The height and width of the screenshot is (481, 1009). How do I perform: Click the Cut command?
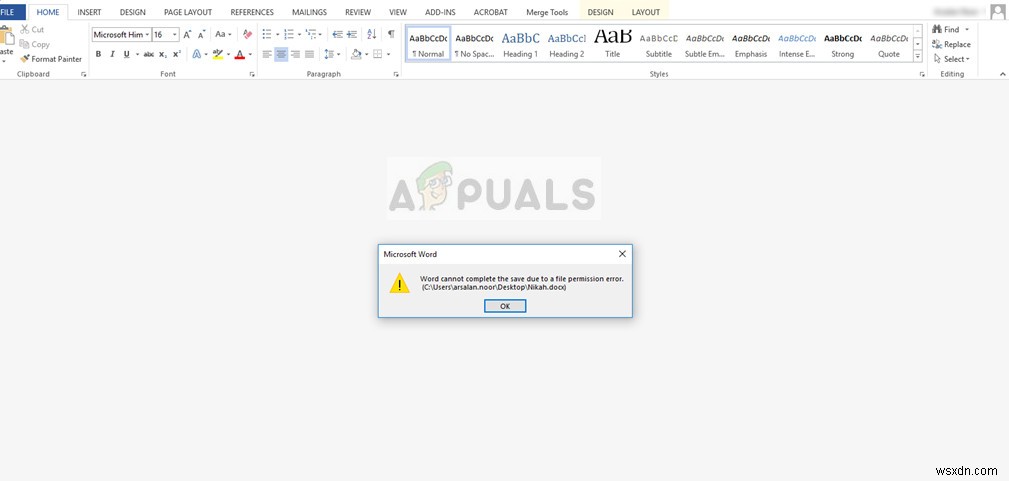32,29
